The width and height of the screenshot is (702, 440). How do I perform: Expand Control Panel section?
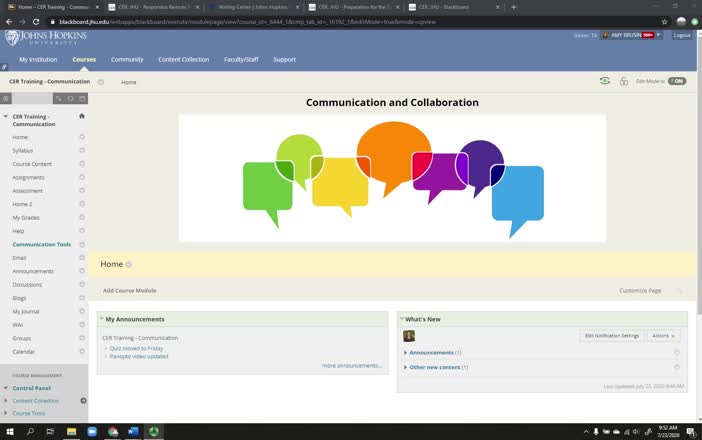pos(5,388)
